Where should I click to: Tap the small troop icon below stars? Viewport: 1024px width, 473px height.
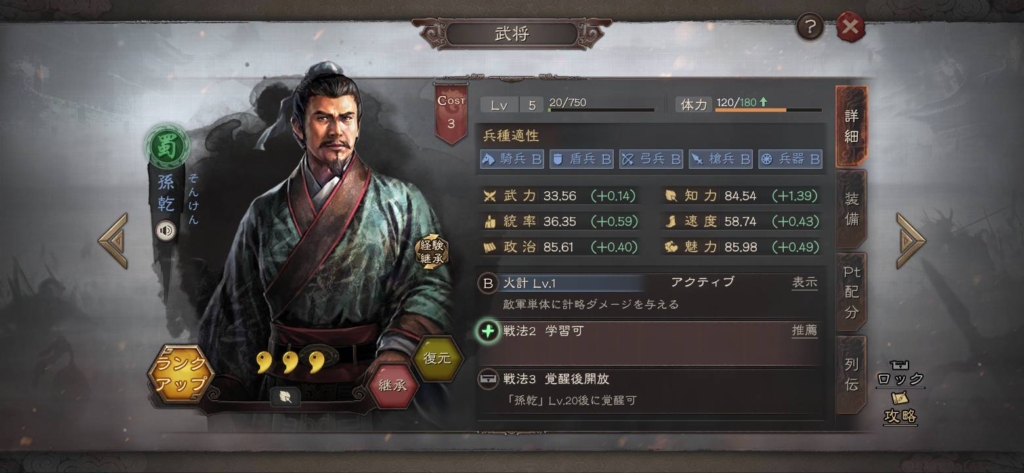click(285, 396)
